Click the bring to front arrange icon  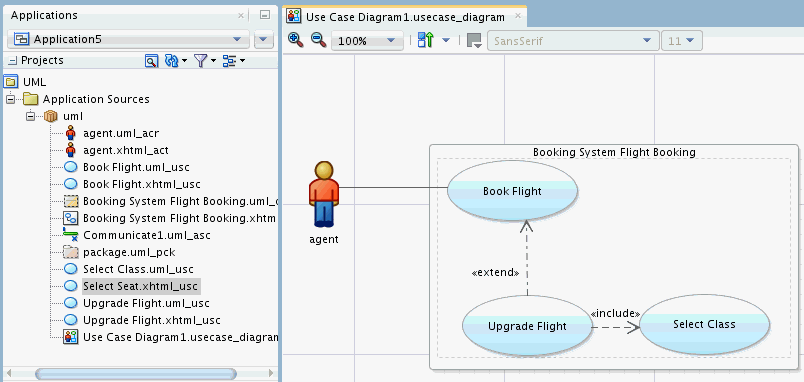pyautogui.click(x=426, y=40)
